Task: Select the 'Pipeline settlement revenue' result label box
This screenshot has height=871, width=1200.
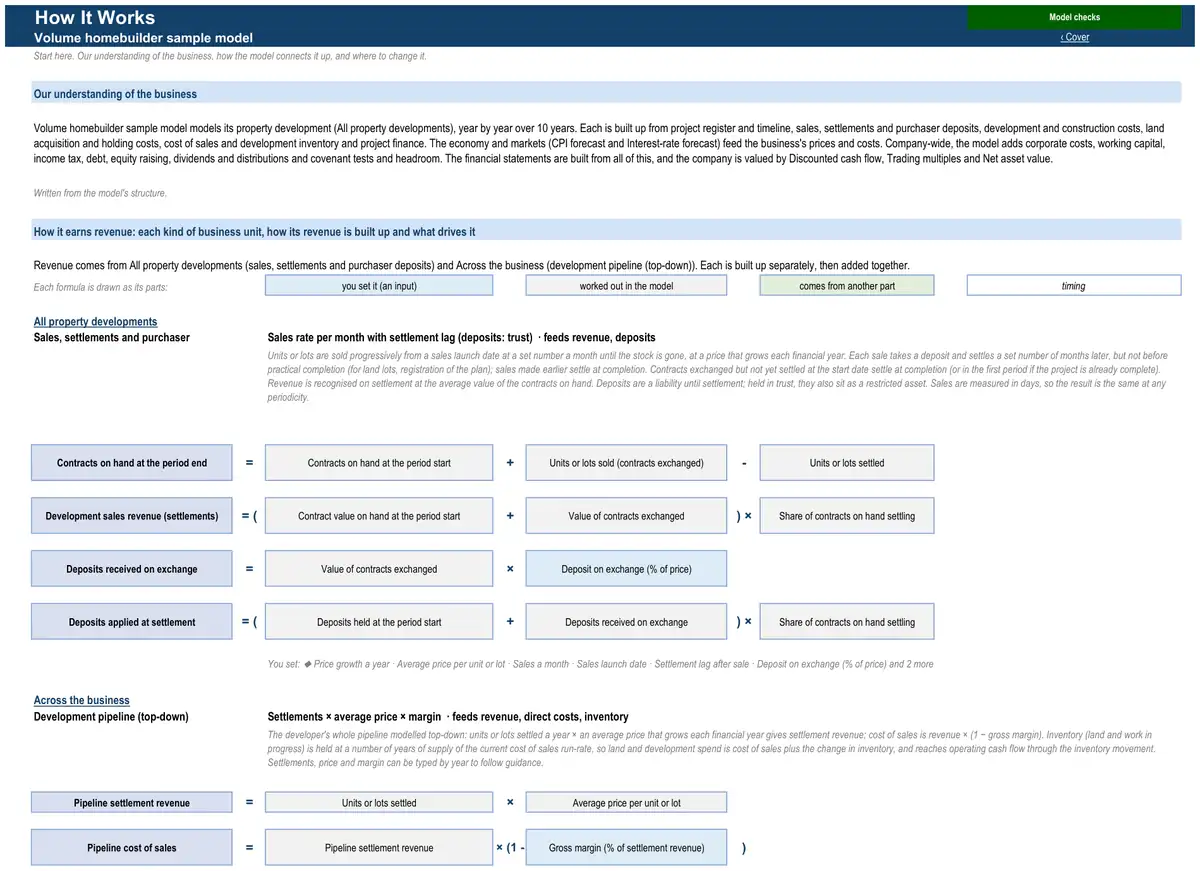Action: tap(132, 803)
